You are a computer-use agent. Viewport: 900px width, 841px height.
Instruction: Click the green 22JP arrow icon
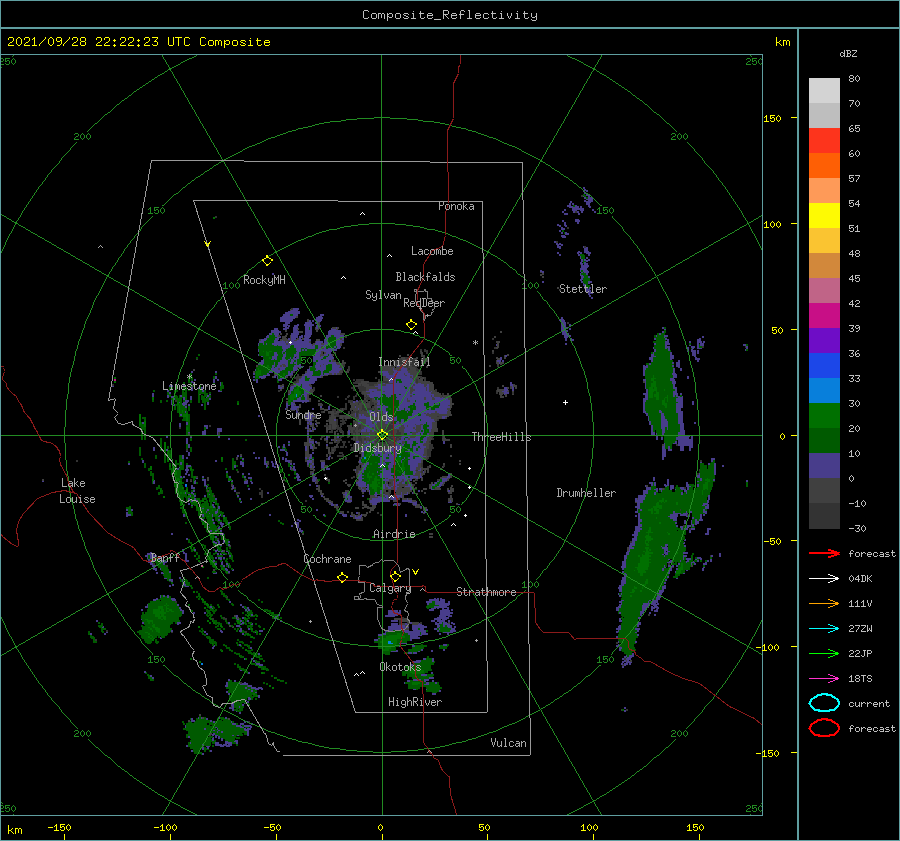[824, 653]
